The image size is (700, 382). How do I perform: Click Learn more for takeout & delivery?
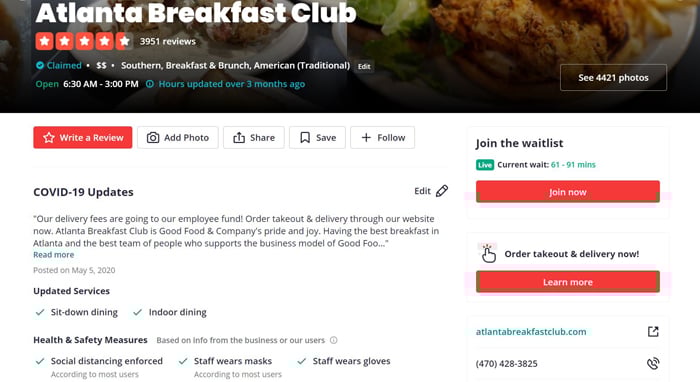point(567,282)
